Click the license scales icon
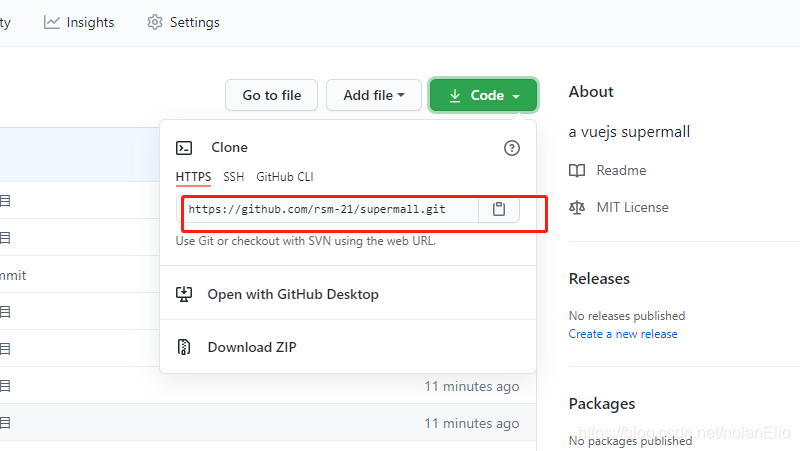This screenshot has height=451, width=800. pyautogui.click(x=577, y=208)
